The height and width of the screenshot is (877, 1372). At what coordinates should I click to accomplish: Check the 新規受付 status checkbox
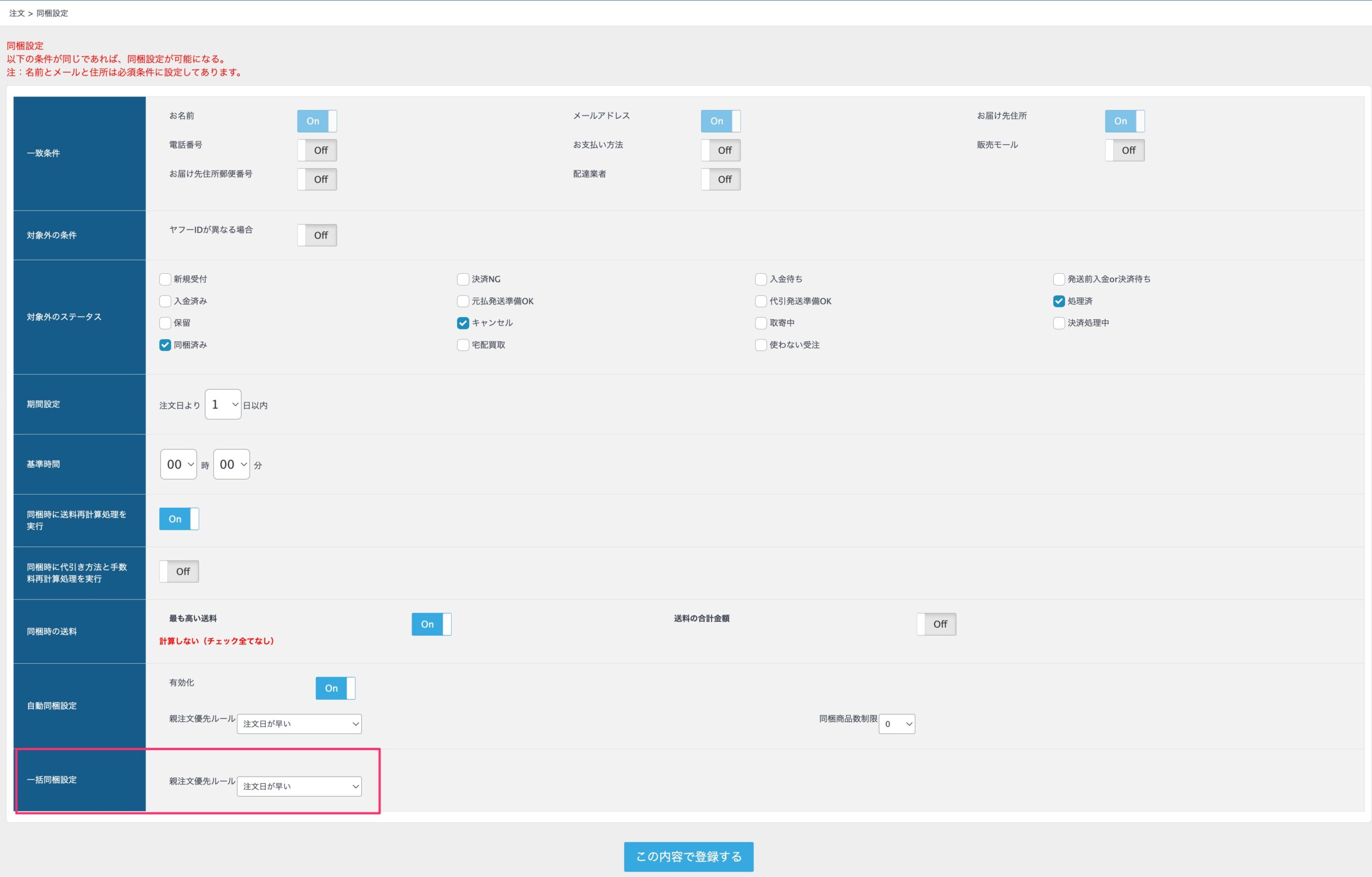click(165, 279)
